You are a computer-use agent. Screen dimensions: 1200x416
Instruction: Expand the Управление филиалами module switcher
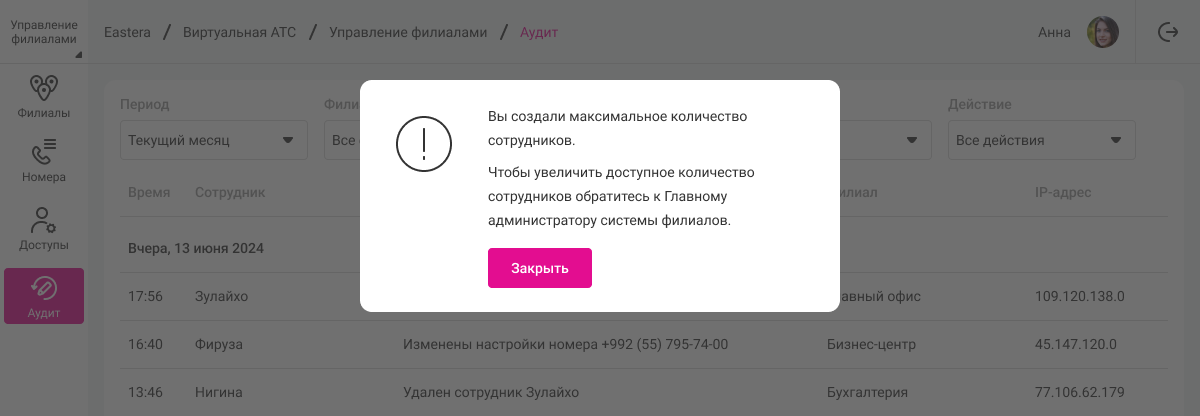click(44, 32)
